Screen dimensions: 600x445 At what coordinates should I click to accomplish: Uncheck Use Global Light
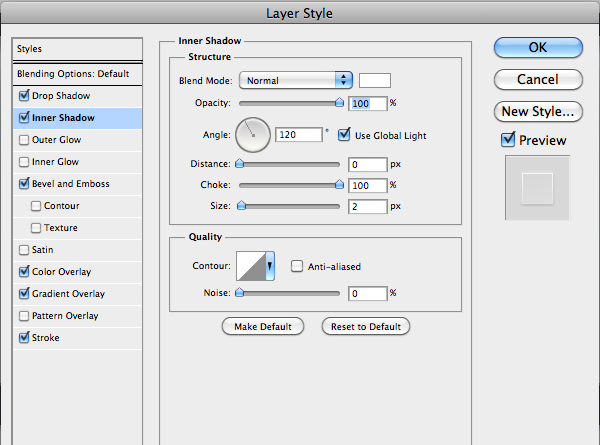[x=344, y=135]
